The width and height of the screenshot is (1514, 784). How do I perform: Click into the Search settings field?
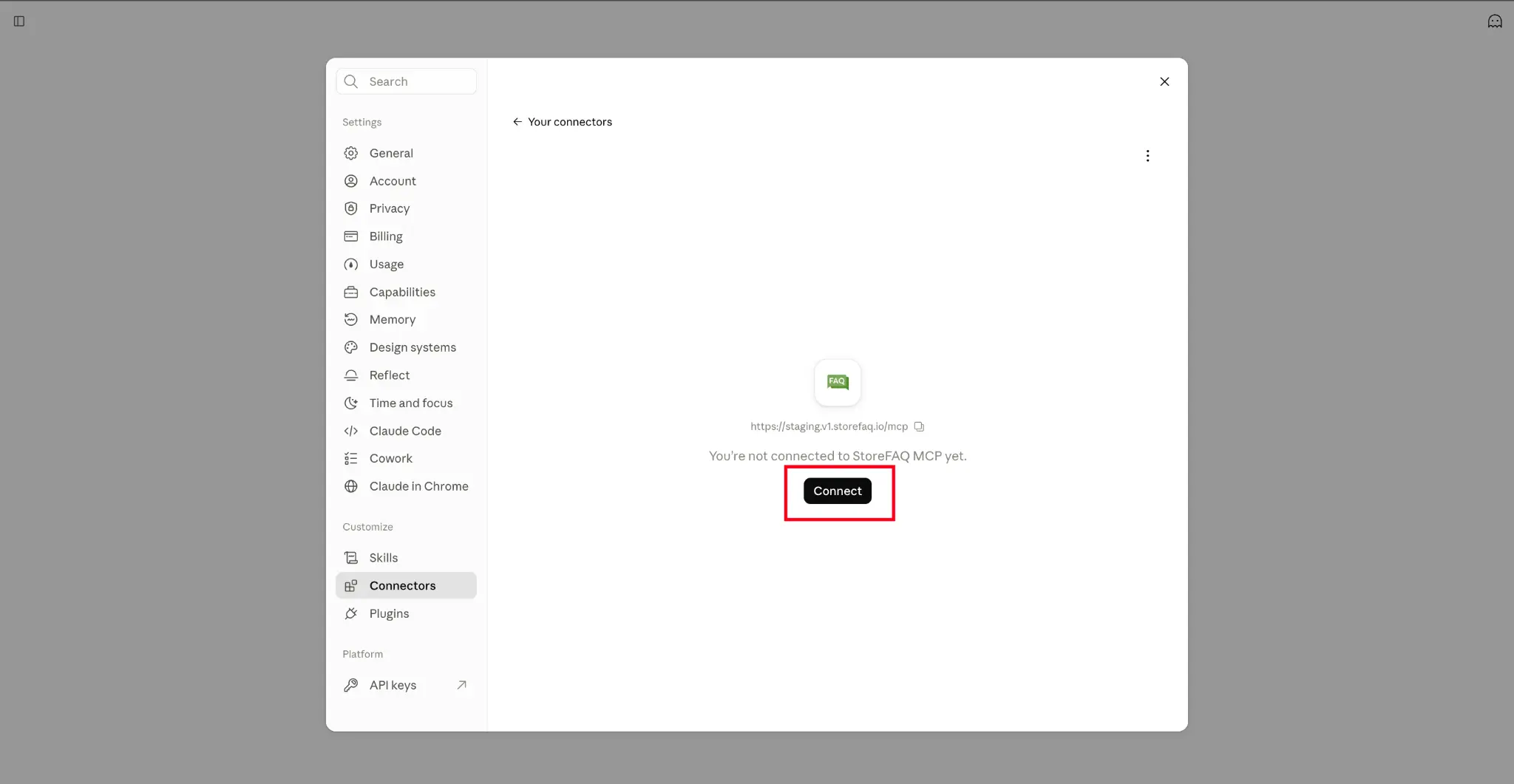406,81
